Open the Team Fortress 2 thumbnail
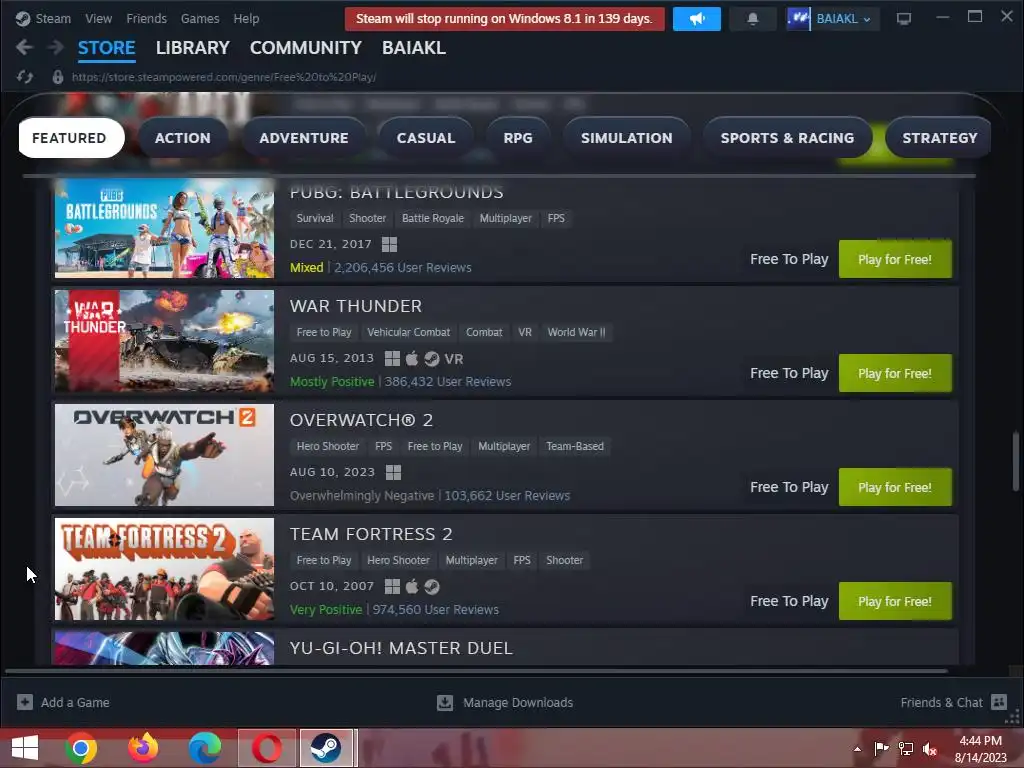 [165, 569]
